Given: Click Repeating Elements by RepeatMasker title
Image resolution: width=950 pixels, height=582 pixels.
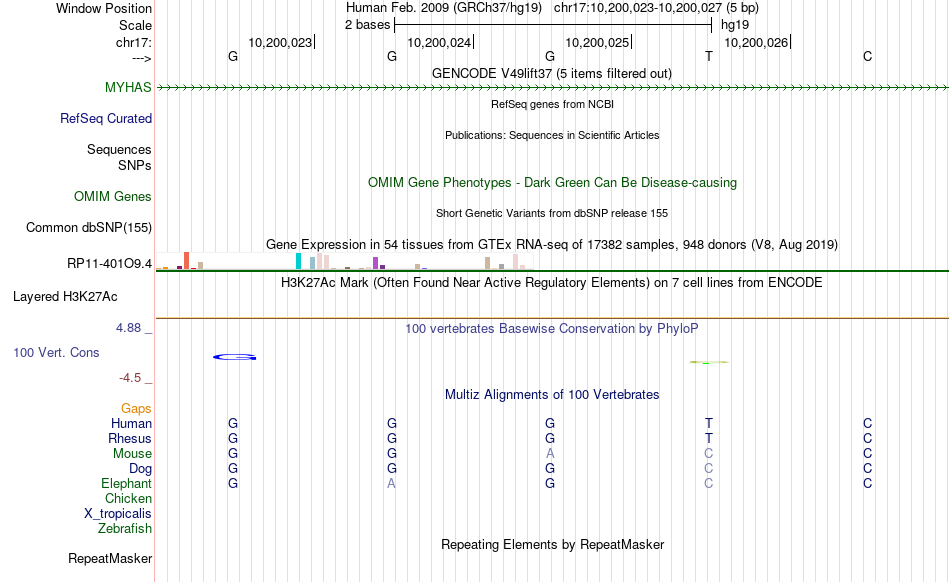Looking at the screenshot, I should (x=553, y=544).
